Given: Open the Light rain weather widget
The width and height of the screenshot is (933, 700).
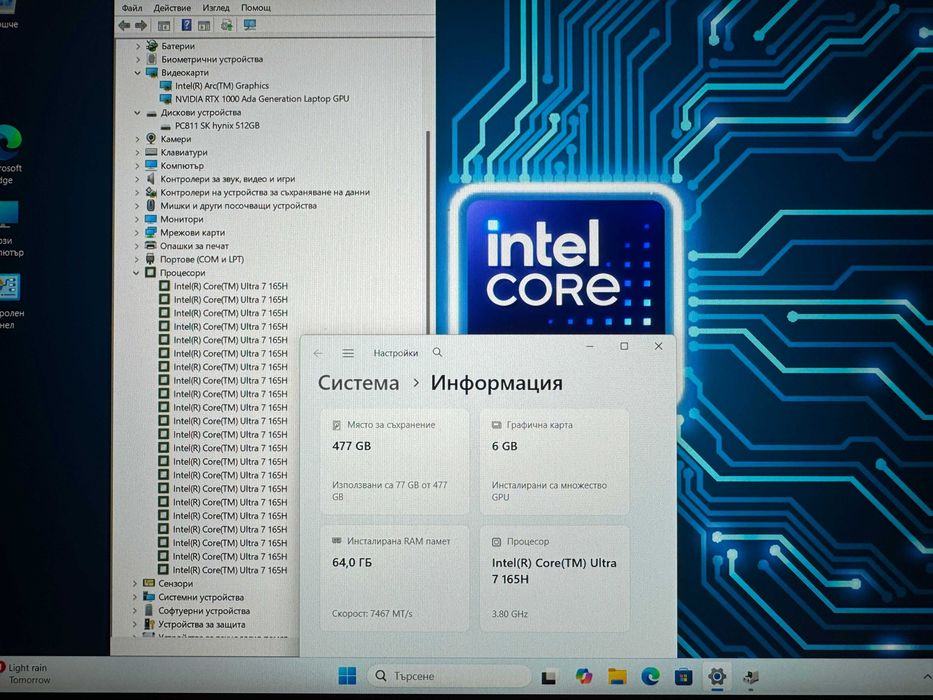Looking at the screenshot, I should 26,674.
